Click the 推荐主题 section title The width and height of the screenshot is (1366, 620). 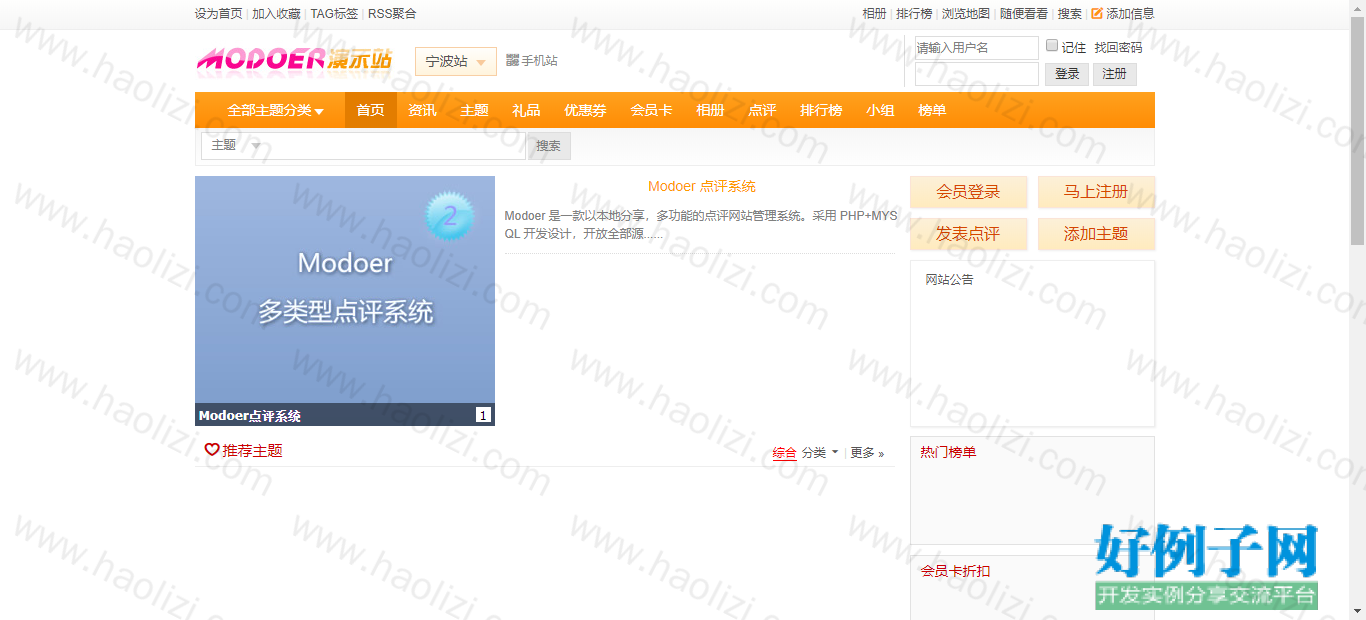[x=252, y=451]
